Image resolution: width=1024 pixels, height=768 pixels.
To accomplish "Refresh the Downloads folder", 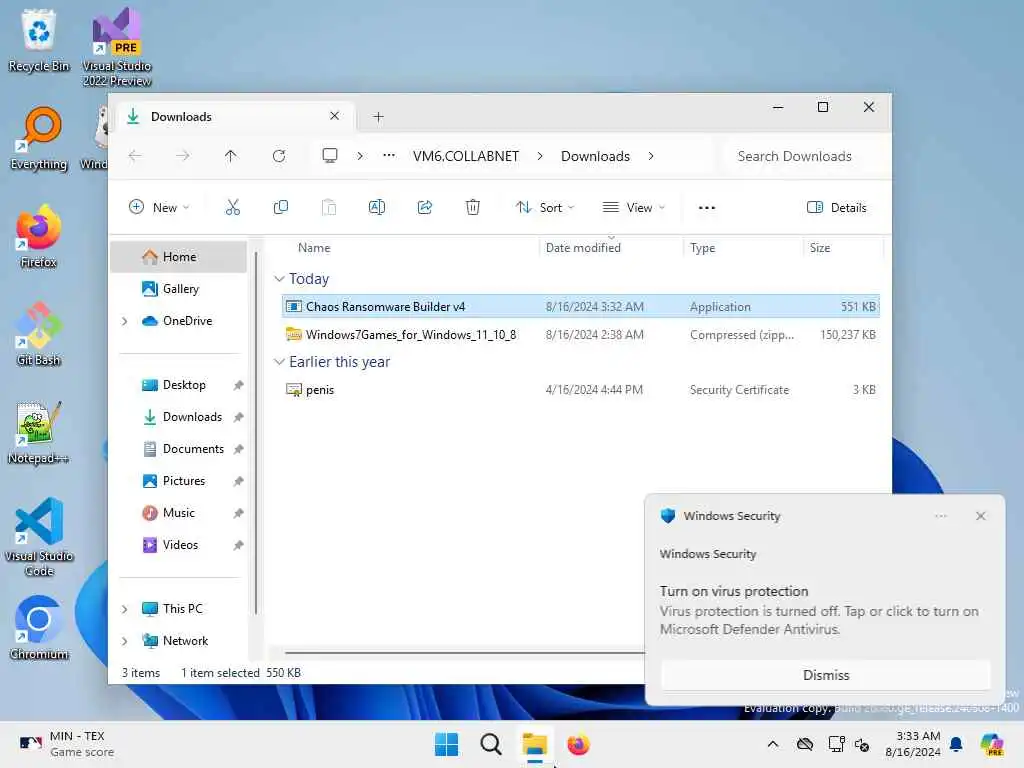I will (279, 156).
